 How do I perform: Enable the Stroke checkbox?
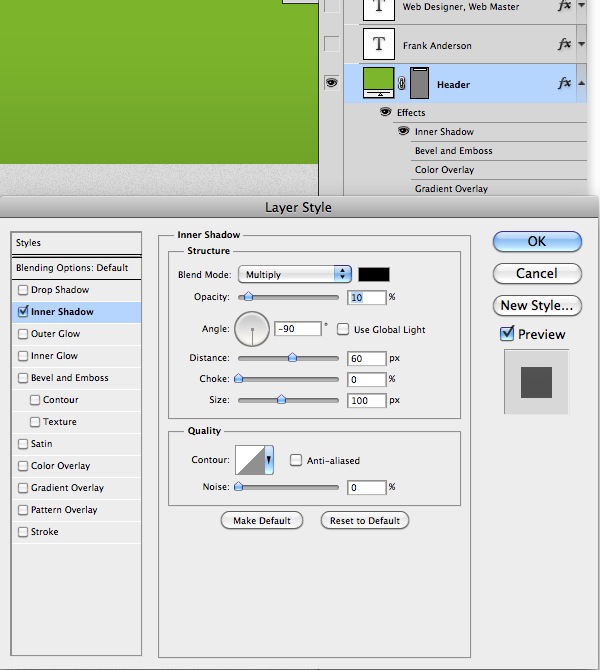(x=23, y=532)
